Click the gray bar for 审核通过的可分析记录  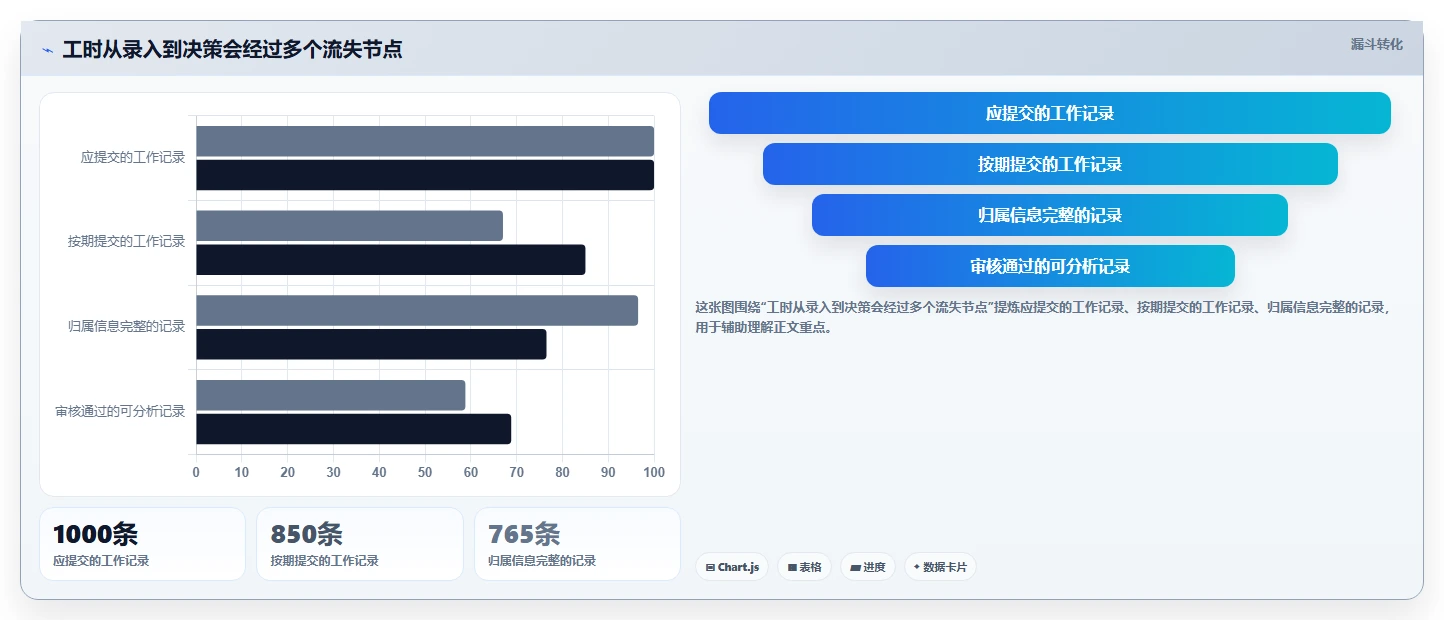(x=331, y=395)
